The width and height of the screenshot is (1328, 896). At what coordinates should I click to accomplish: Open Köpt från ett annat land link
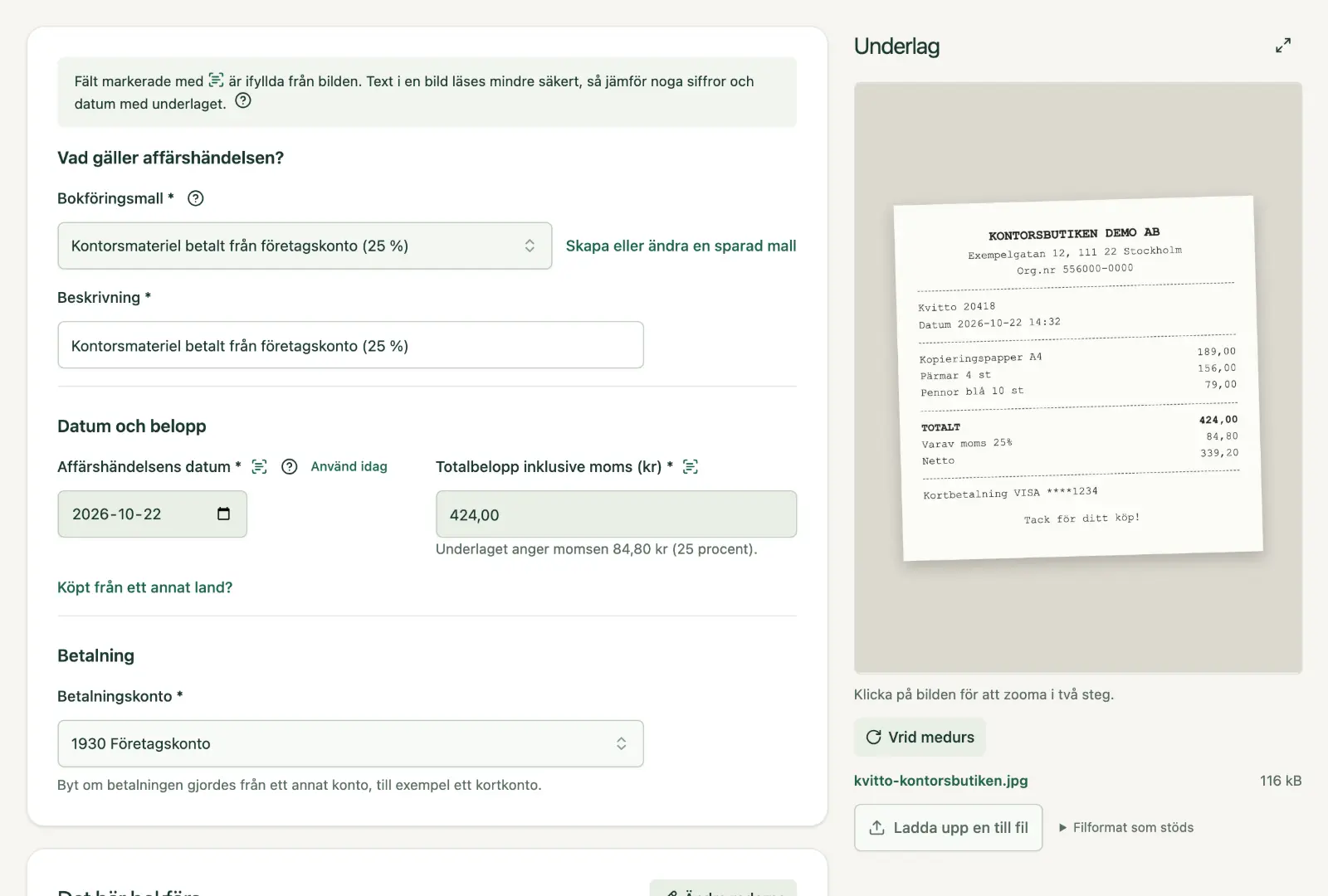point(145,587)
